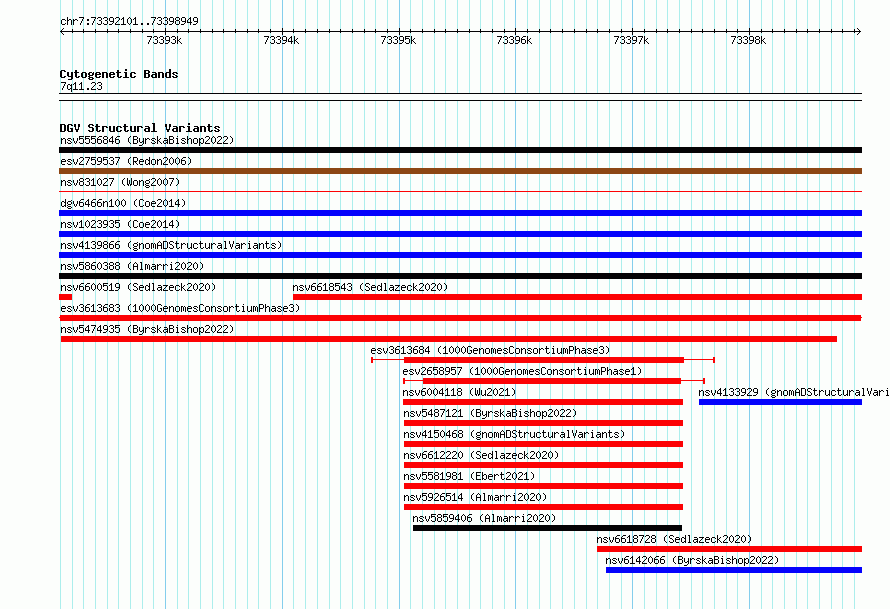
Task: Open nsv6142066 (ByrskaBishop2022) label
Action: (x=692, y=560)
